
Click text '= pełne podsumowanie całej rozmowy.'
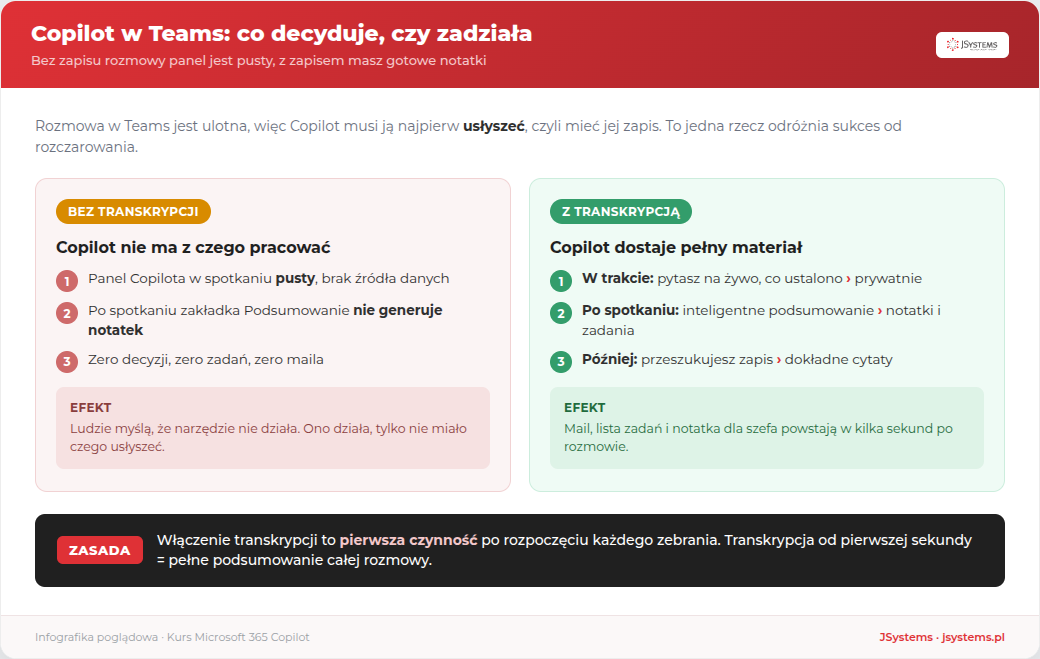pos(294,560)
